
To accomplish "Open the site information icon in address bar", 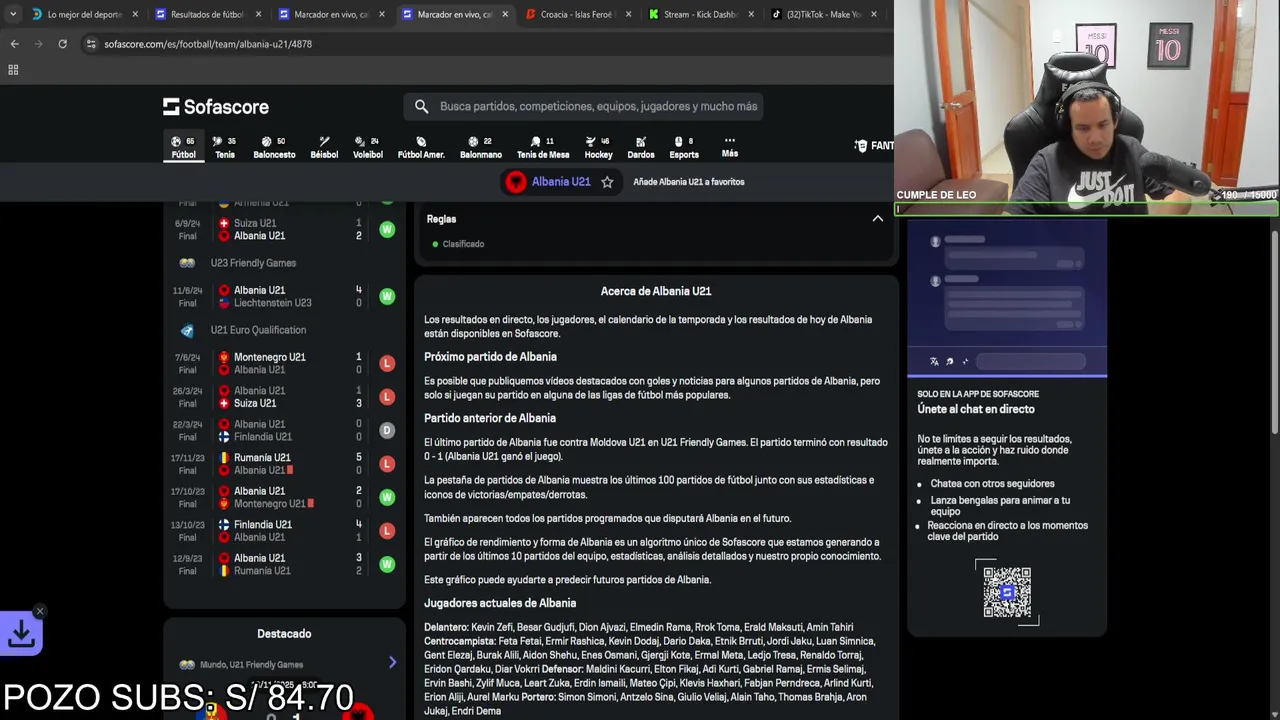I will click(x=91, y=44).
